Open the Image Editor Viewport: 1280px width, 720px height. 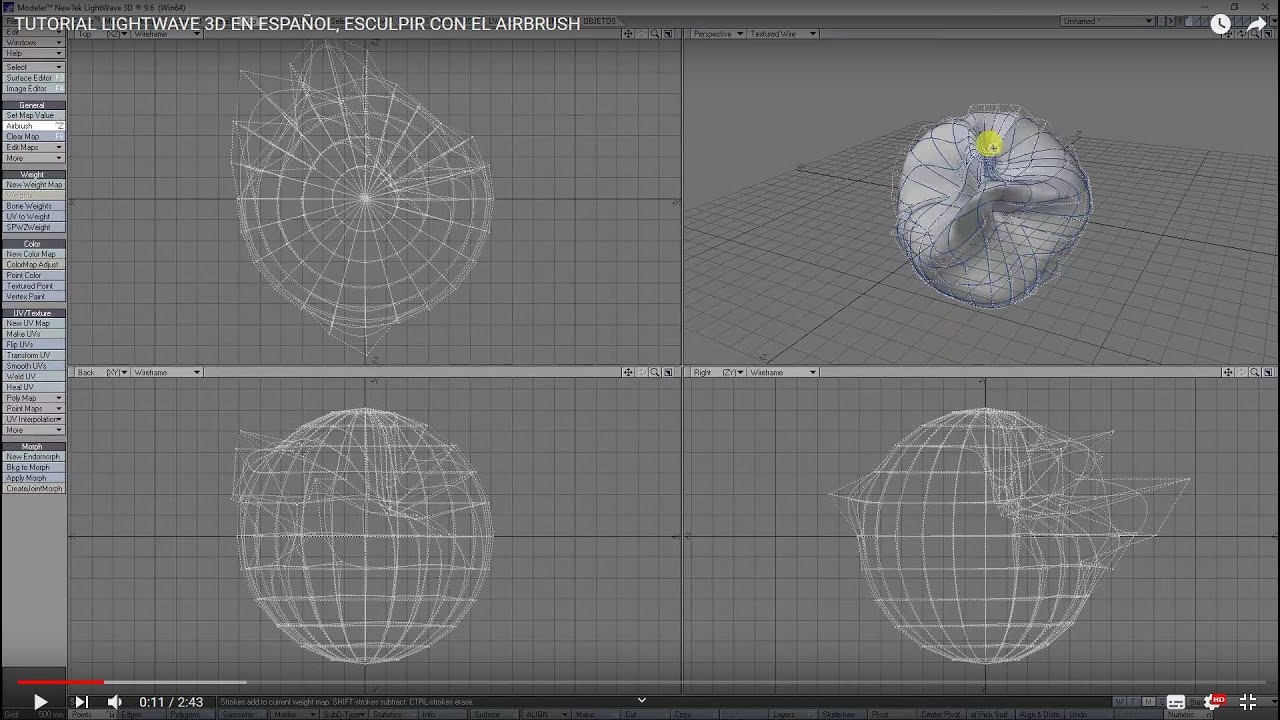tap(34, 89)
